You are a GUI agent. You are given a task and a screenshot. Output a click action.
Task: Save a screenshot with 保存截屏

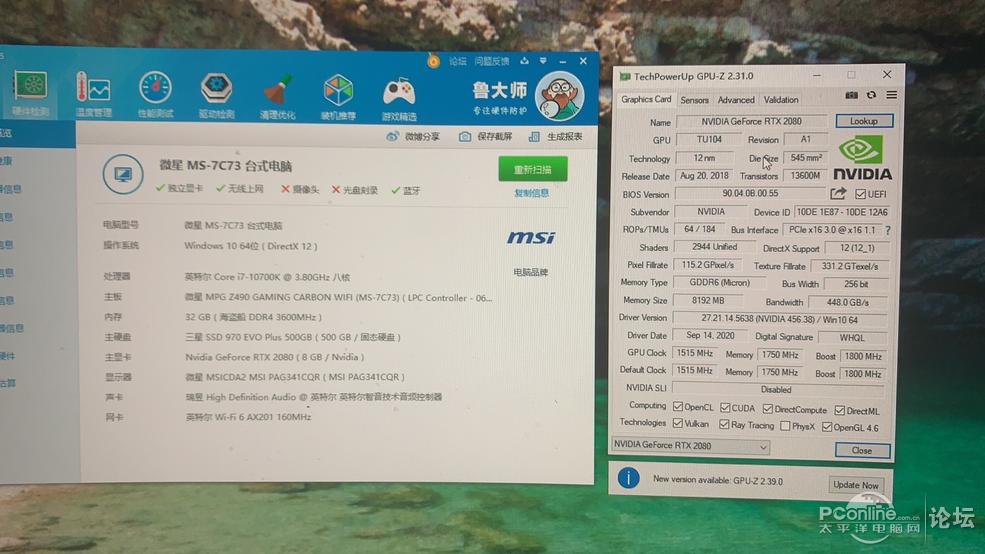click(485, 136)
